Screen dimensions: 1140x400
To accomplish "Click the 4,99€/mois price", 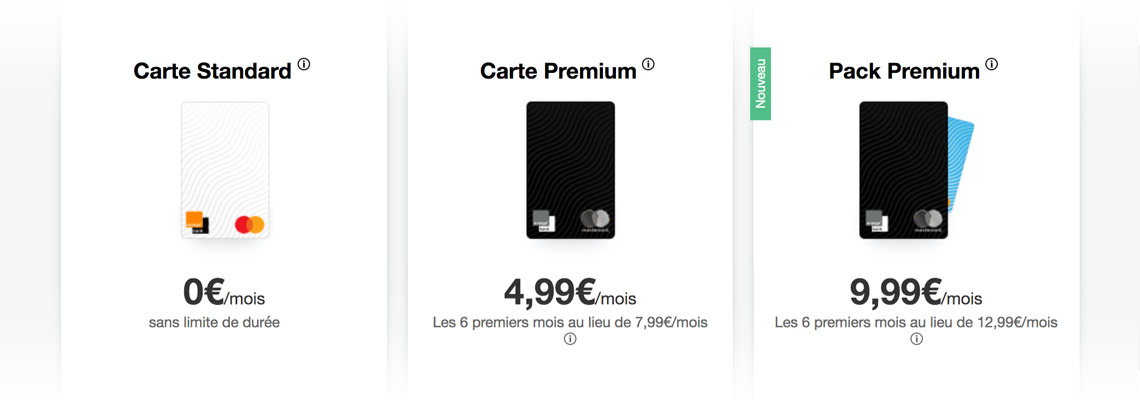I will tap(570, 292).
